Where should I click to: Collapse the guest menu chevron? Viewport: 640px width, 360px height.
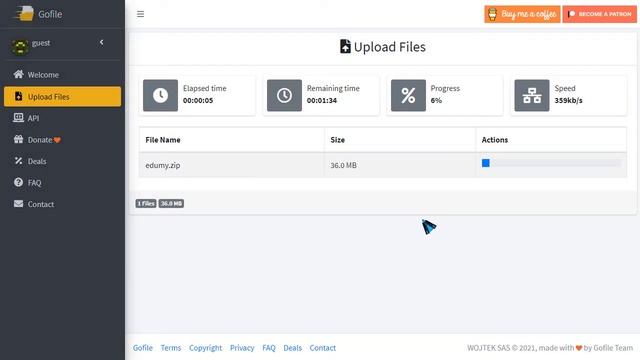pos(101,42)
